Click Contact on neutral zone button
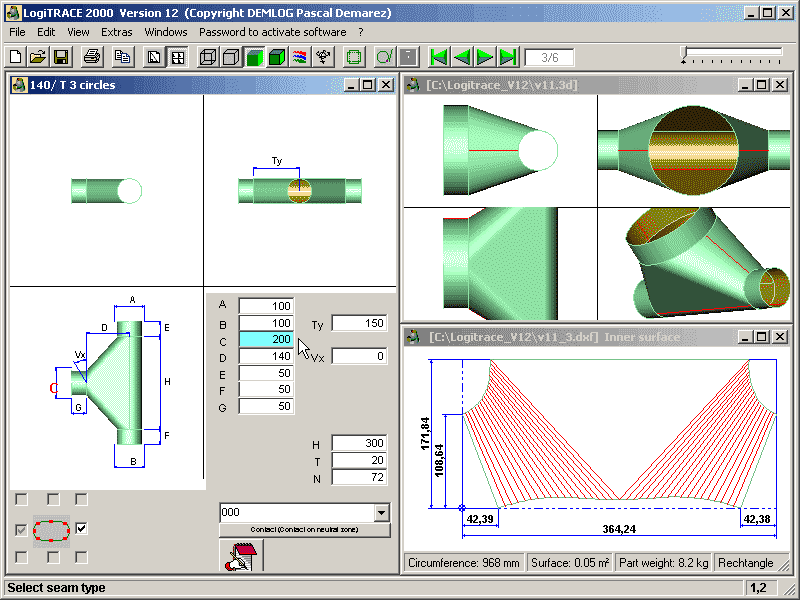Screen dimensions: 800x600 tap(305, 530)
